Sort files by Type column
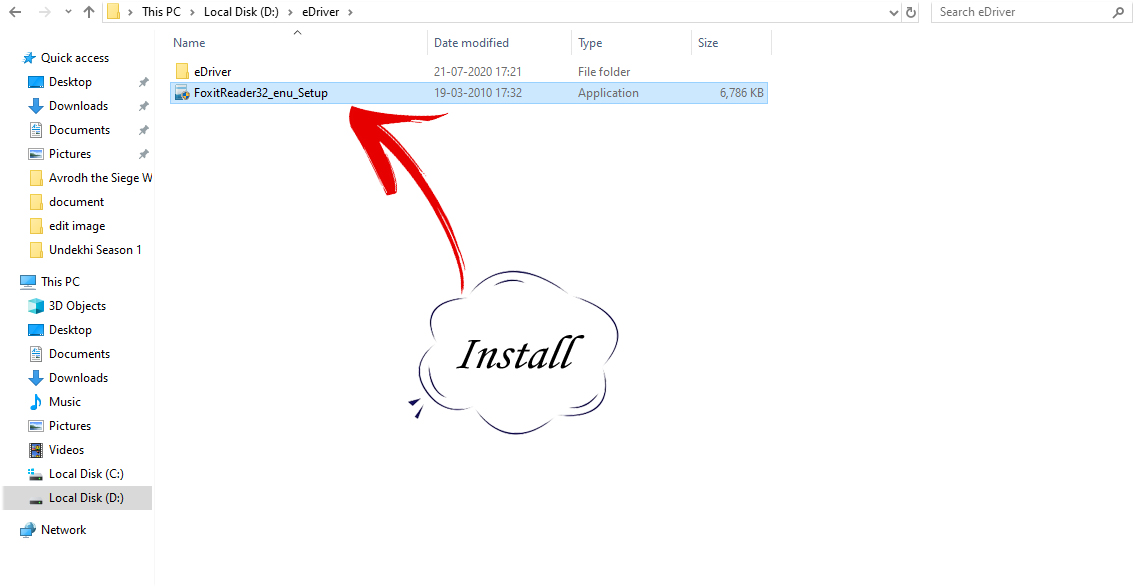The width and height of the screenshot is (1143, 588). pyautogui.click(x=590, y=43)
